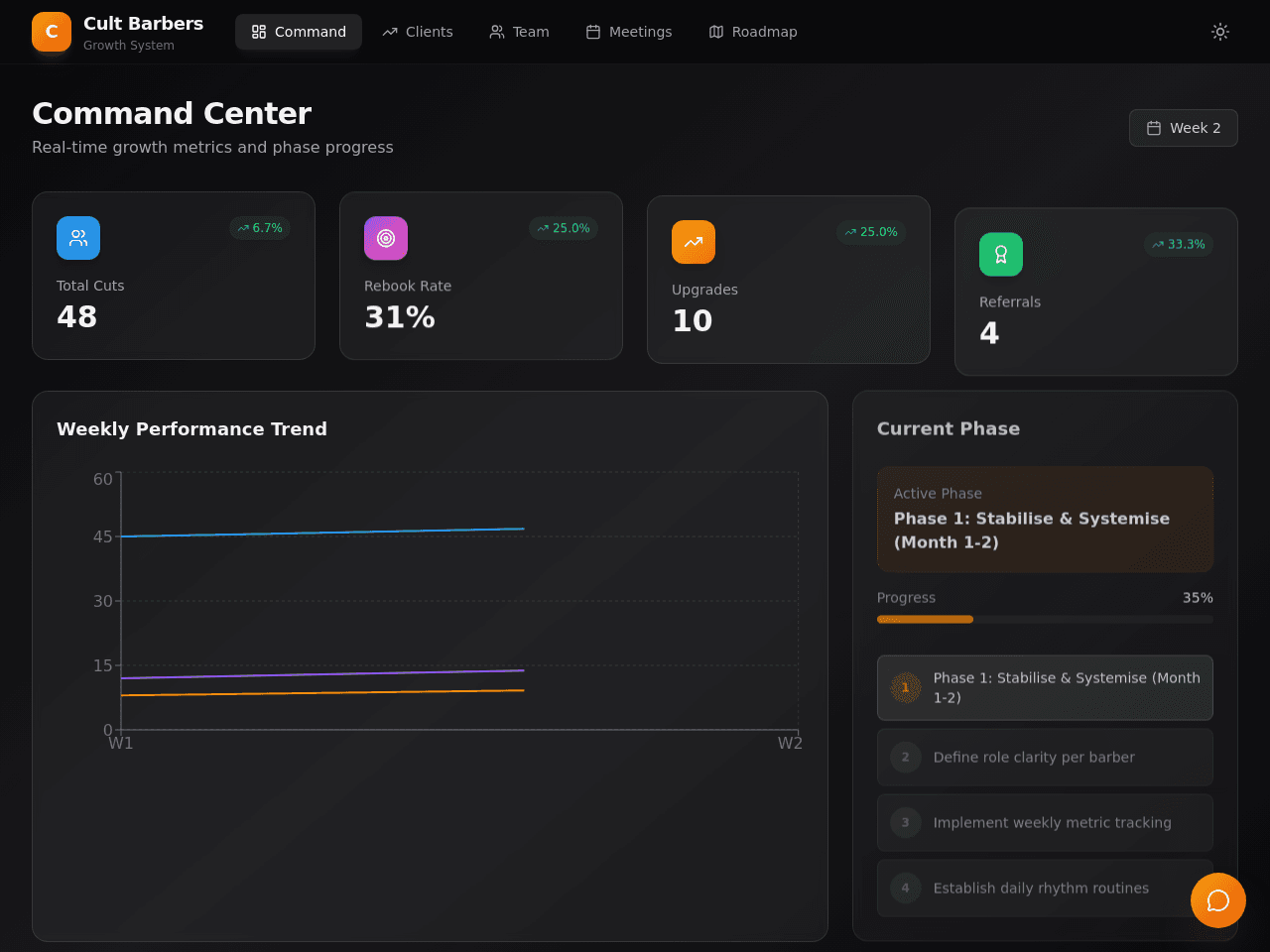The image size is (1270, 952).
Task: Open the orange chat bubble button
Action: tap(1218, 900)
